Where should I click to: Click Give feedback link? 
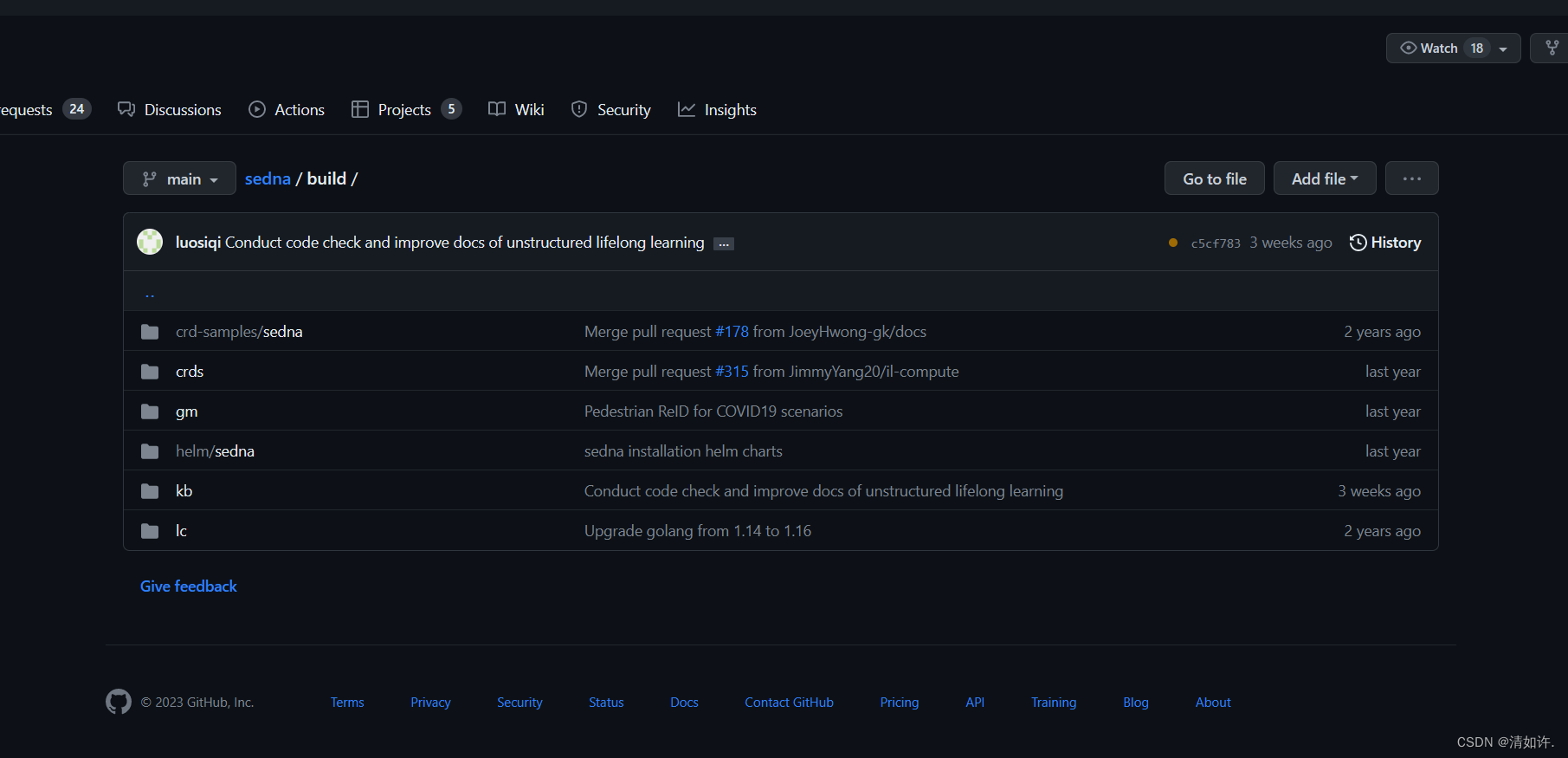pyautogui.click(x=189, y=586)
